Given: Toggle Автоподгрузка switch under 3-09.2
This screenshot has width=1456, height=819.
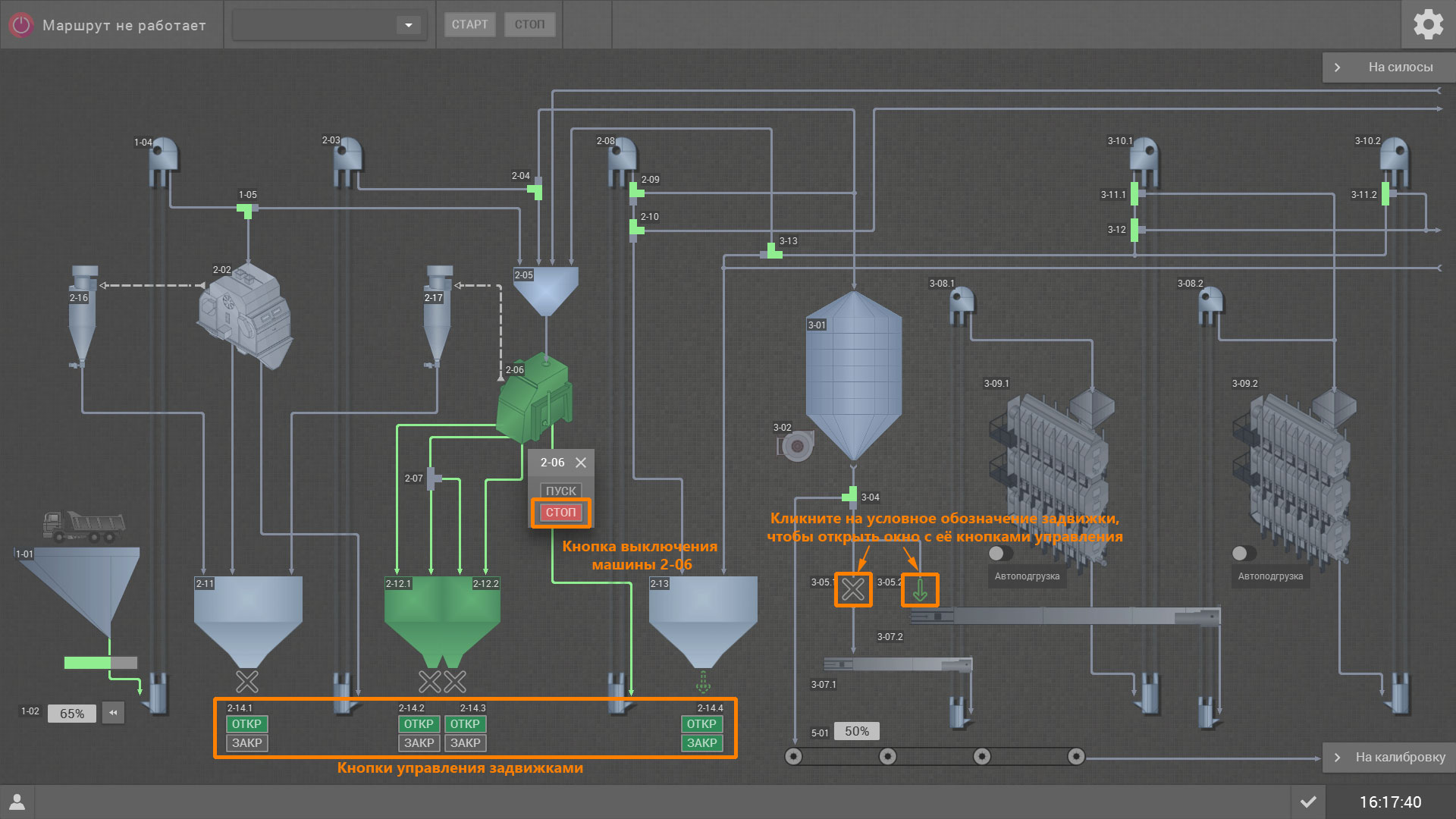Looking at the screenshot, I should [x=1244, y=554].
